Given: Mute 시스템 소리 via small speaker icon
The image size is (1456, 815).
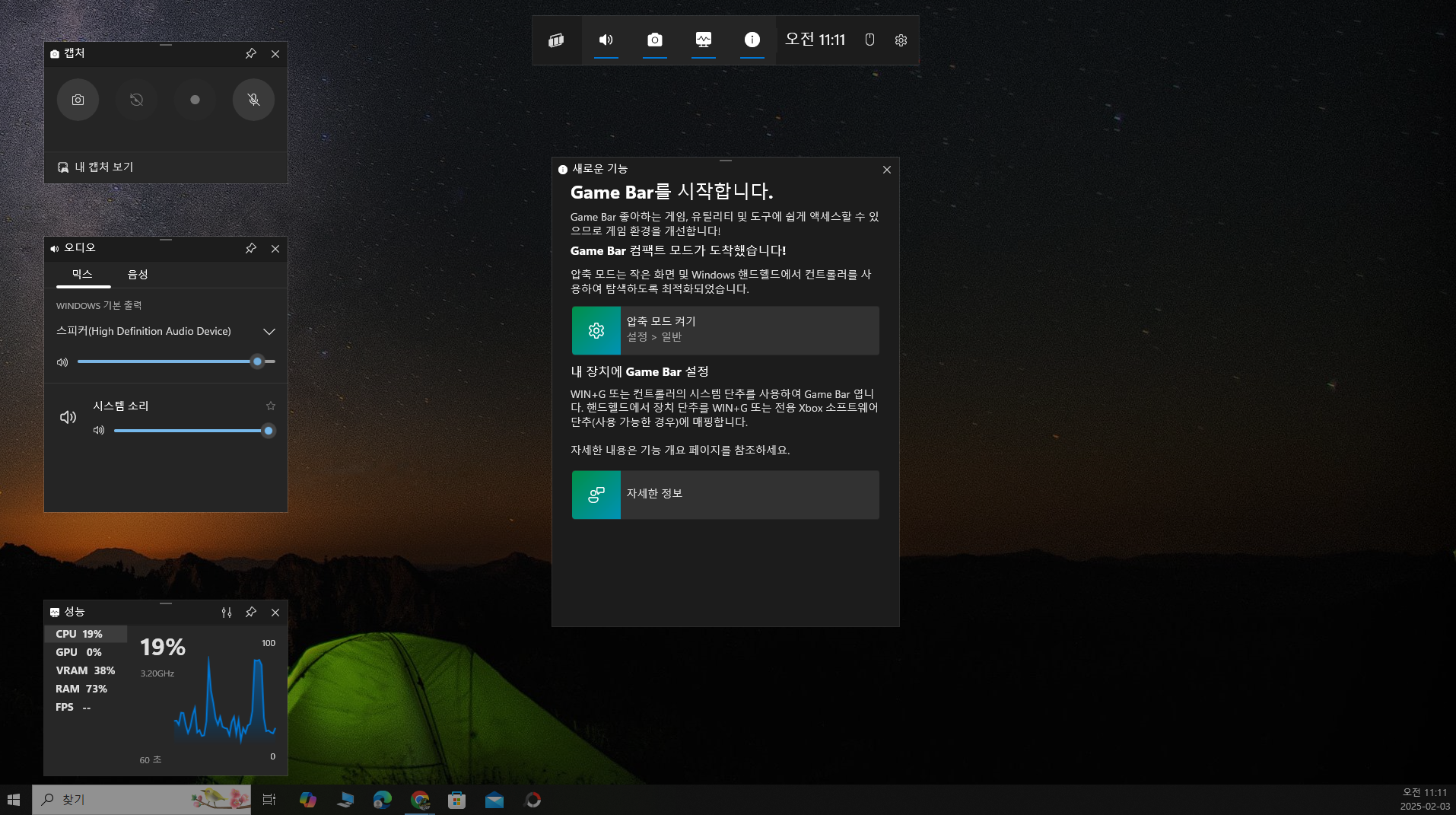Looking at the screenshot, I should 99,431.
